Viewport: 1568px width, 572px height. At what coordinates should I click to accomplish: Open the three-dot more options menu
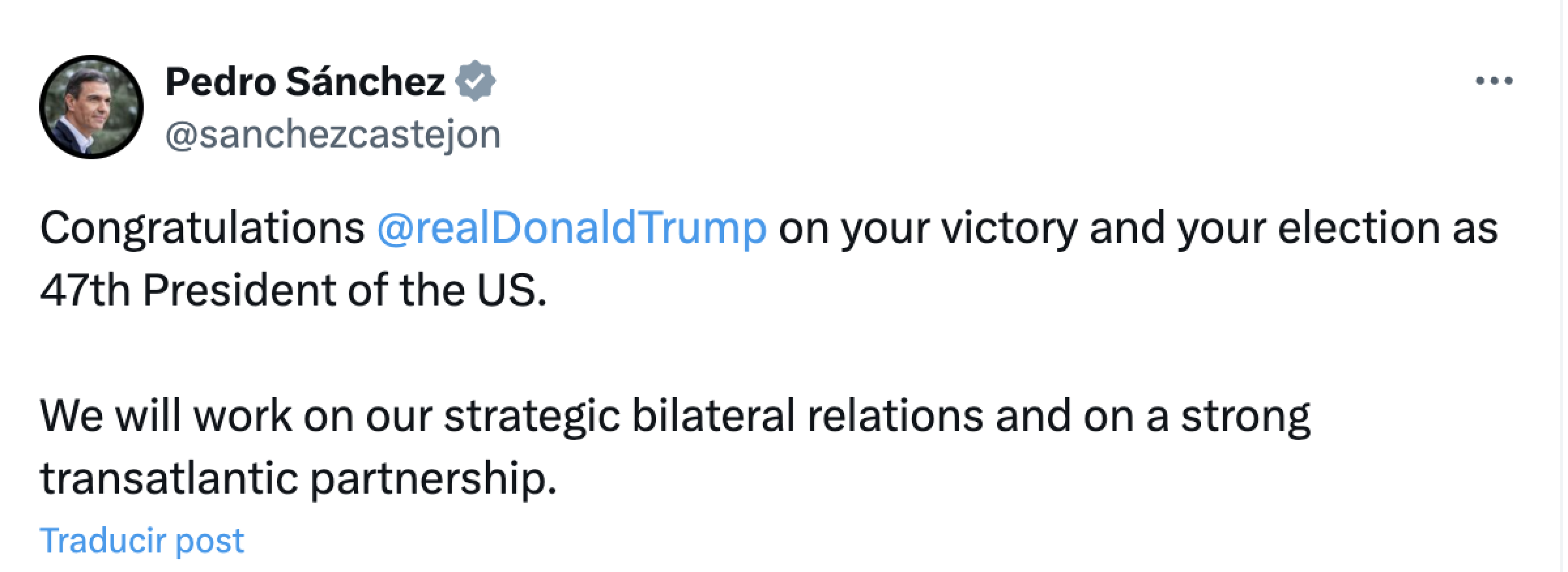pyautogui.click(x=1494, y=80)
